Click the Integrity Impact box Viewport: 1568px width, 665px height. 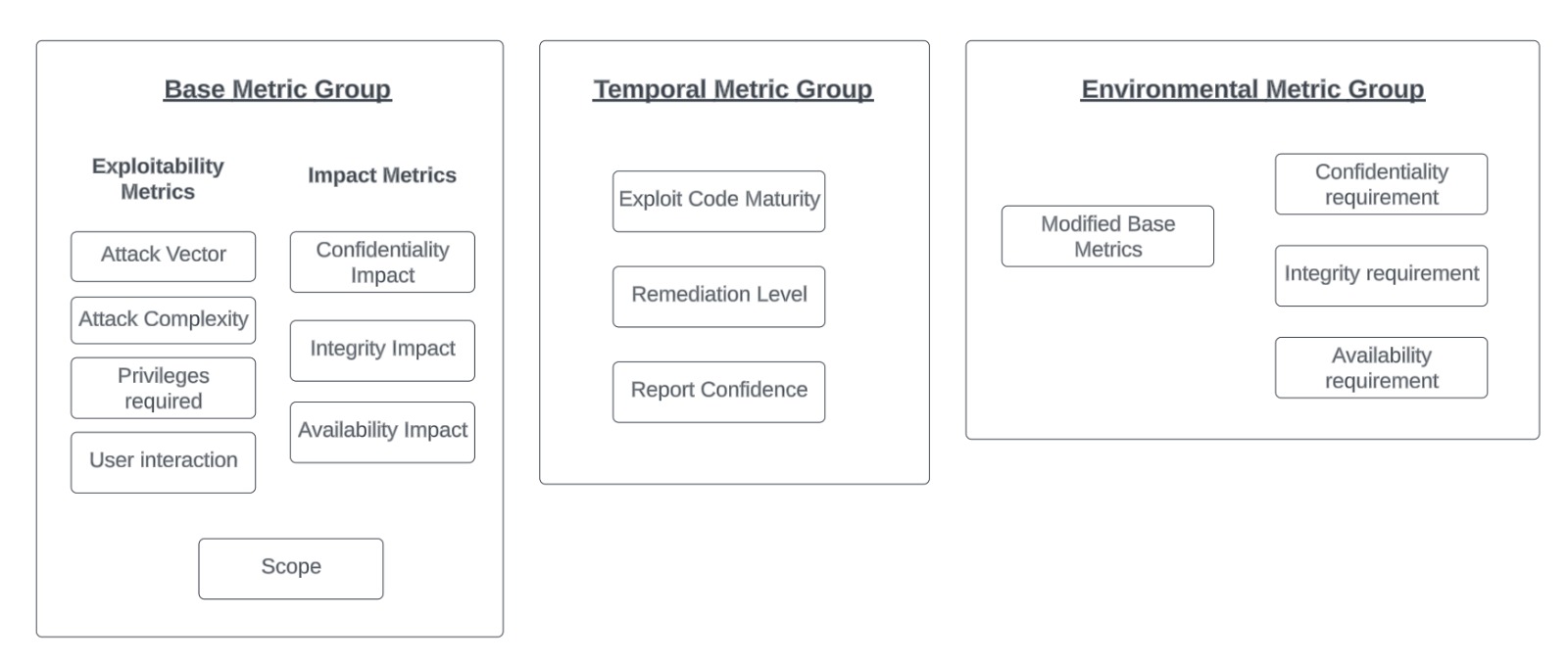click(x=382, y=351)
